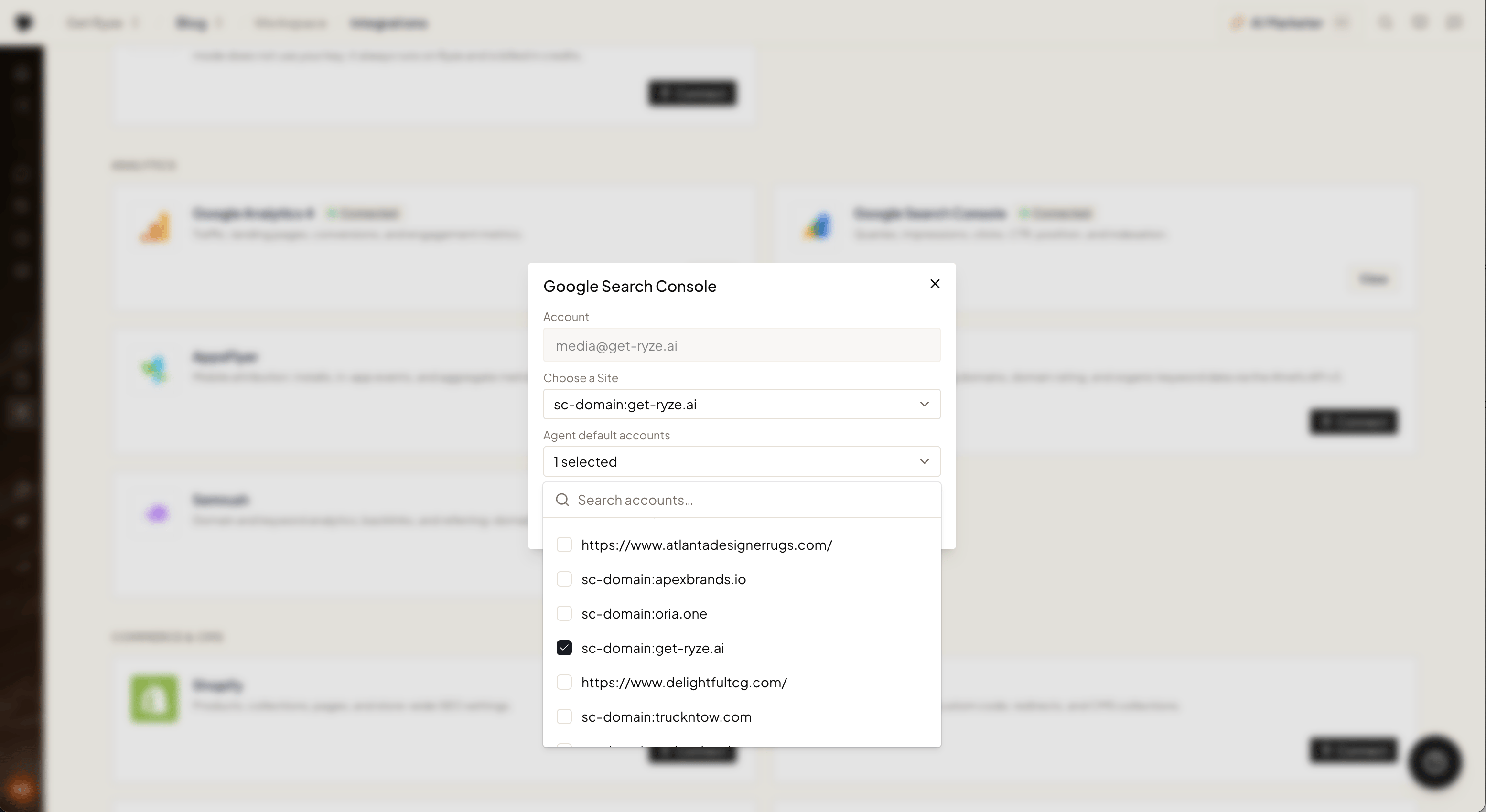Open the Workspace tab
The height and width of the screenshot is (812, 1486).
pos(290,23)
